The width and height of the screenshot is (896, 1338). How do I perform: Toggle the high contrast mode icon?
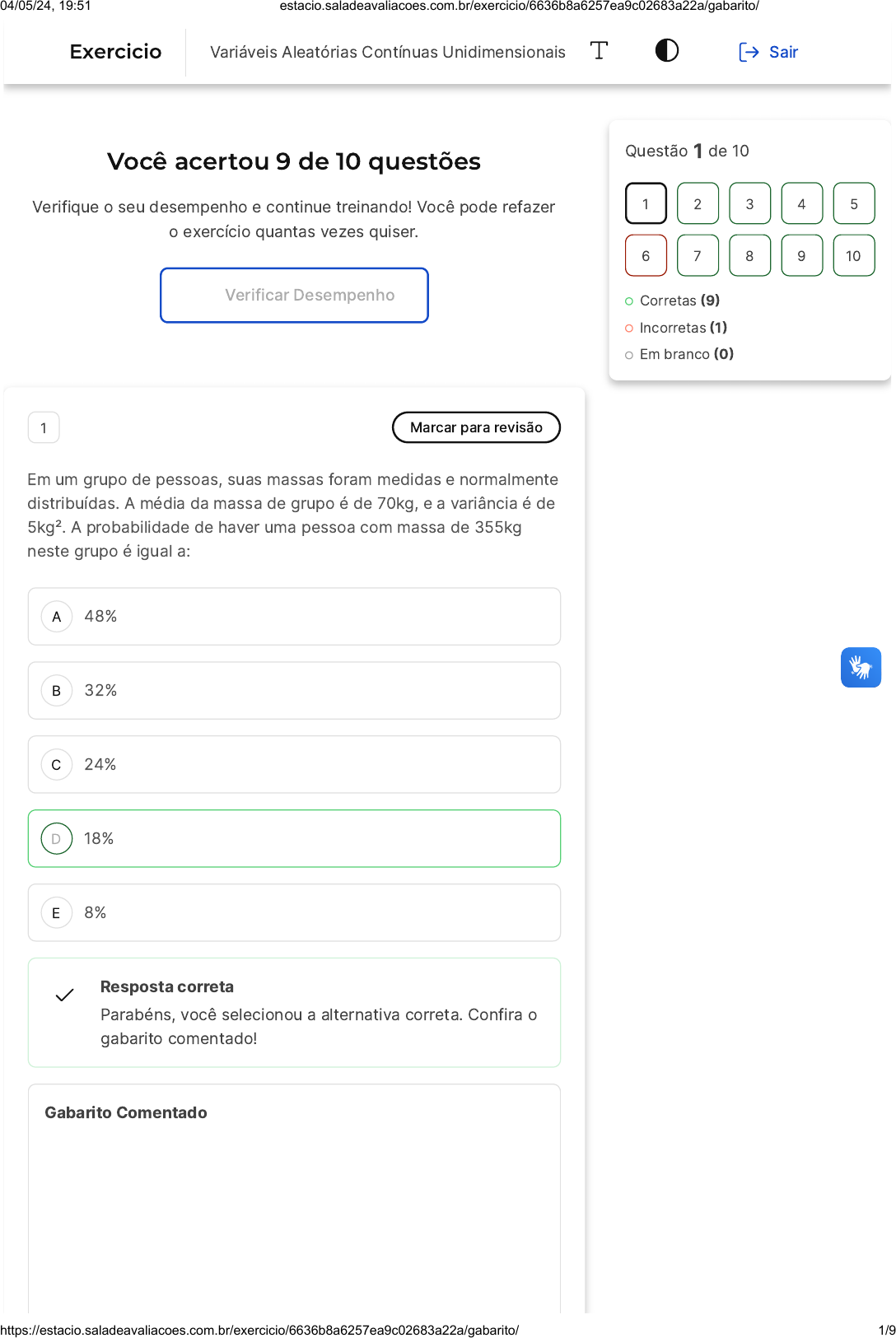click(x=666, y=51)
